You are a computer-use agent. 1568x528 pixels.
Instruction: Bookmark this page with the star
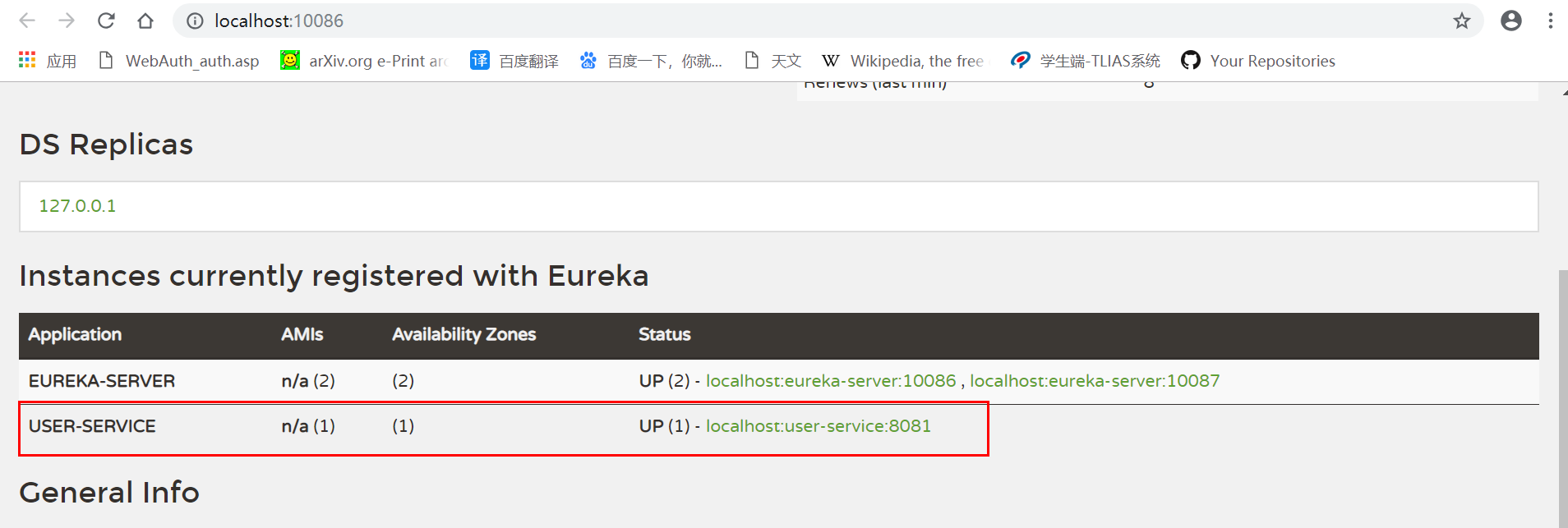click(1461, 21)
